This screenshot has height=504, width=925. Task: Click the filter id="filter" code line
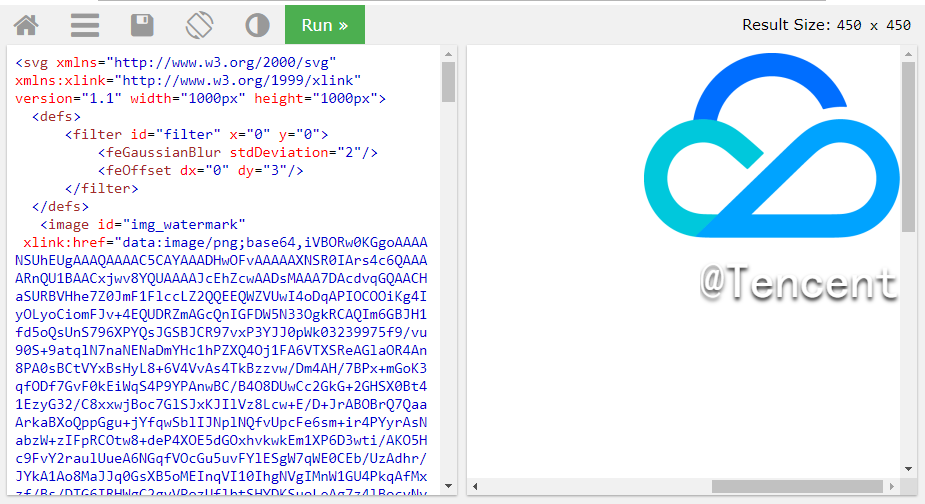coord(196,135)
